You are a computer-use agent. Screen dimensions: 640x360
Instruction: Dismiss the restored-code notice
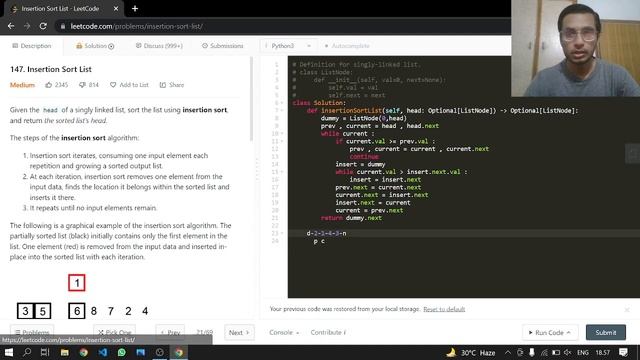[x=627, y=310]
